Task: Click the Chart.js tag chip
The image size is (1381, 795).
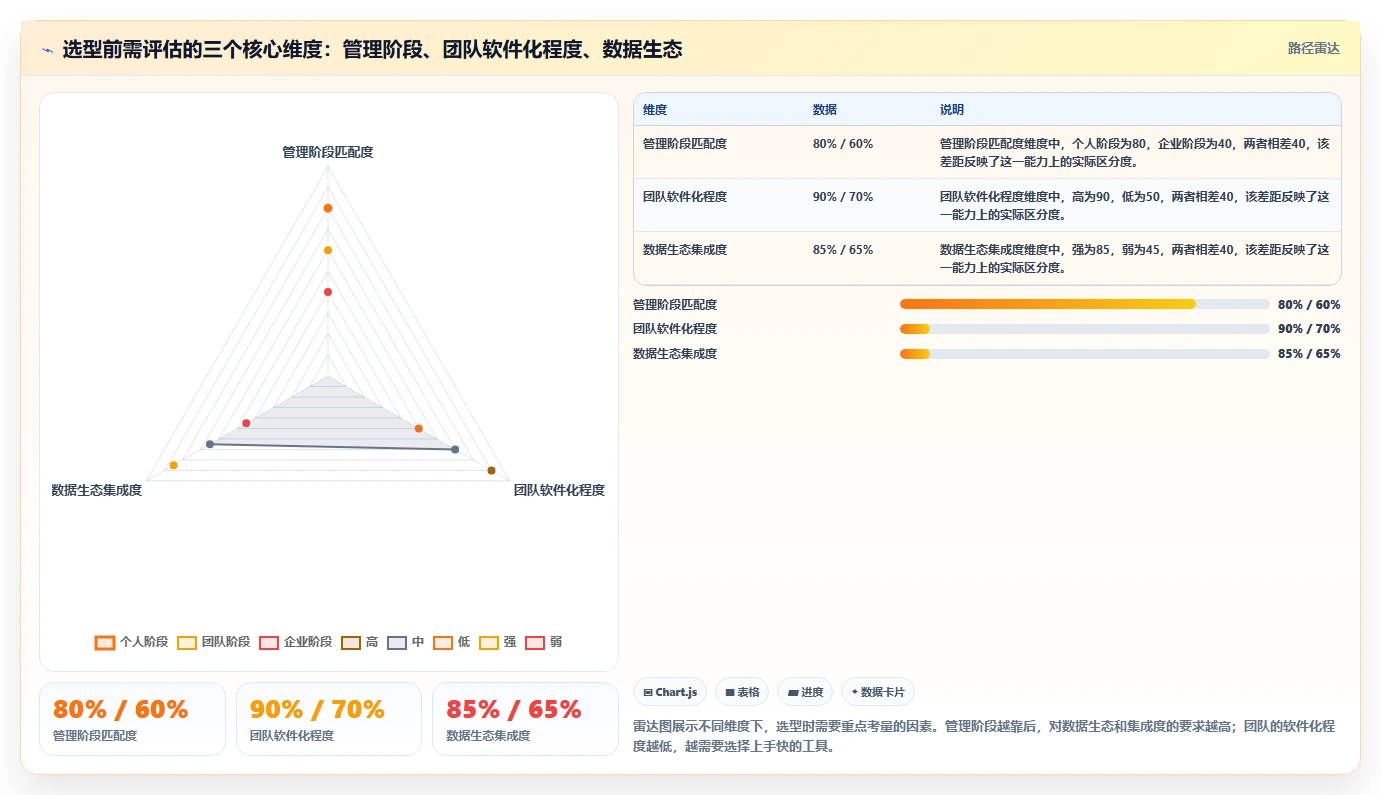Action: coord(670,692)
